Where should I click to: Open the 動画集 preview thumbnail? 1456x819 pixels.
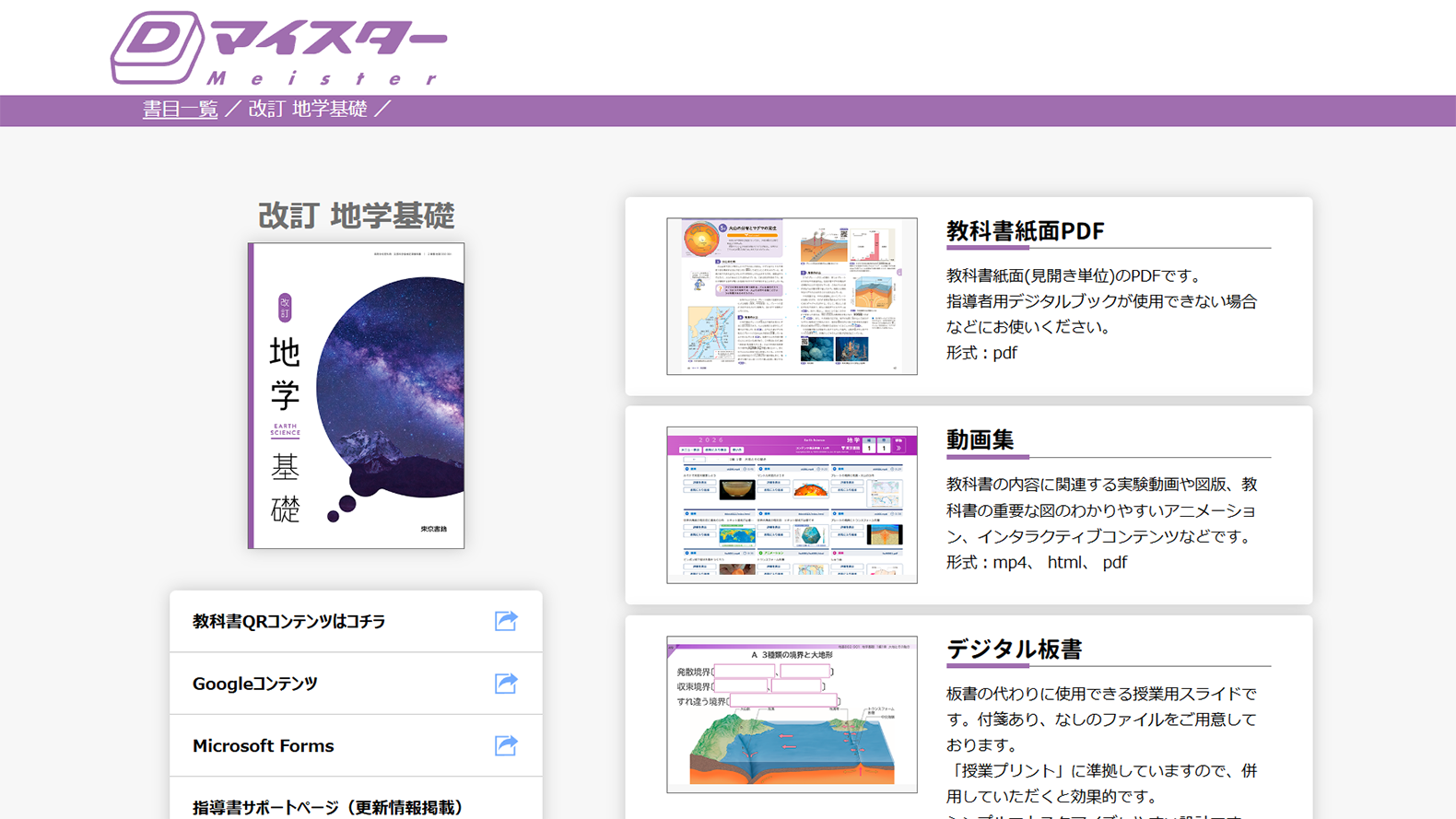[x=792, y=505]
